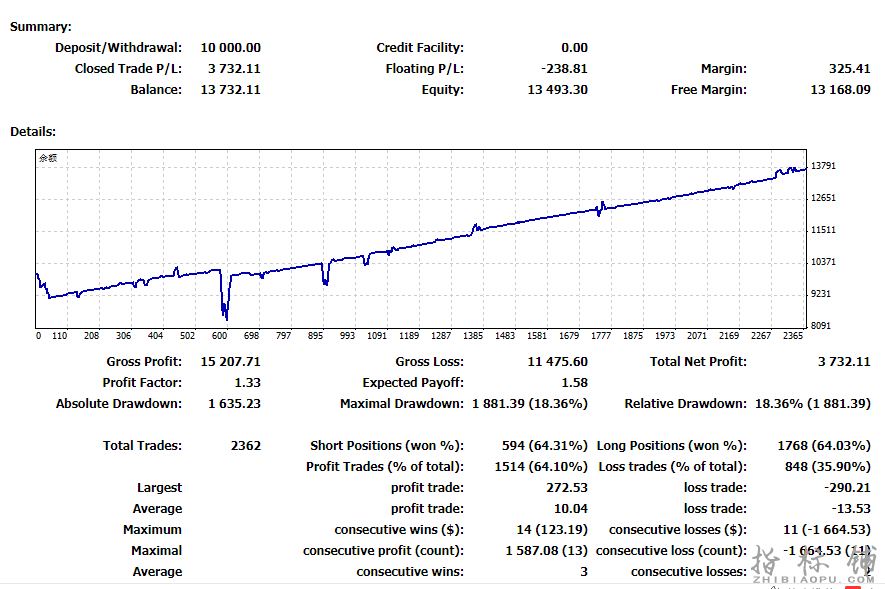
Task: Click the 8091 y-axis label
Action: coord(821,325)
